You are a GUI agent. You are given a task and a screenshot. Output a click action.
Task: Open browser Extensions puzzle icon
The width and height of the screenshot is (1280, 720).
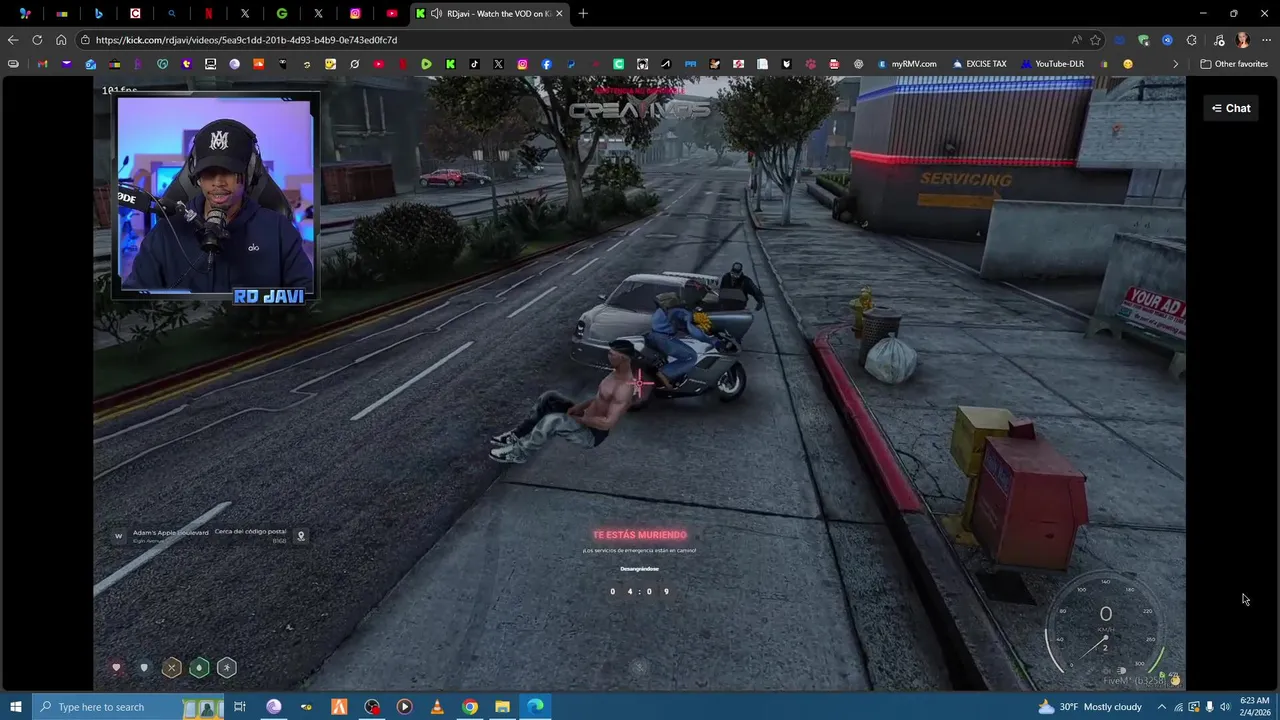[x=1191, y=40]
